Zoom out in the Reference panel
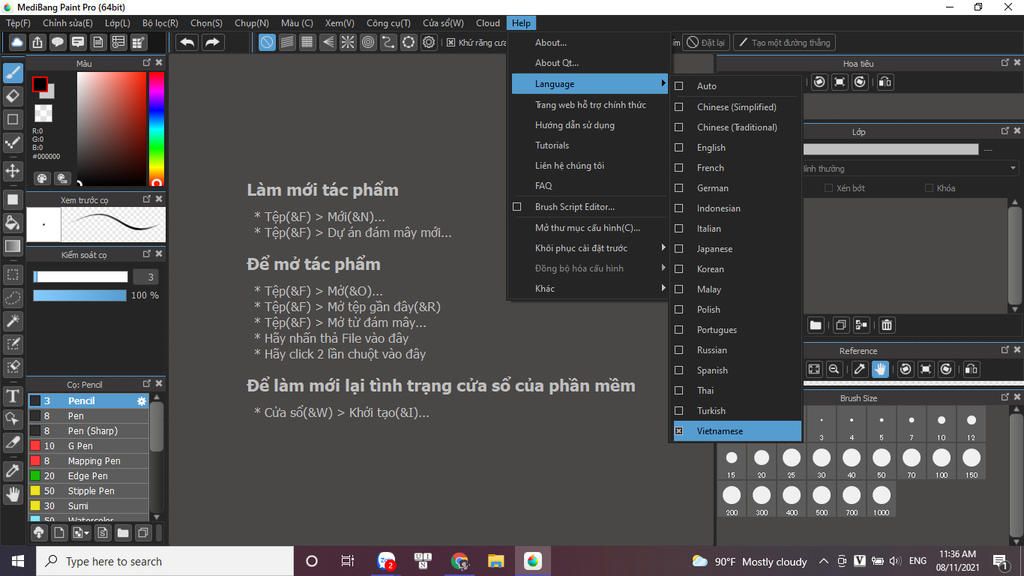The height and width of the screenshot is (576, 1024). [834, 369]
